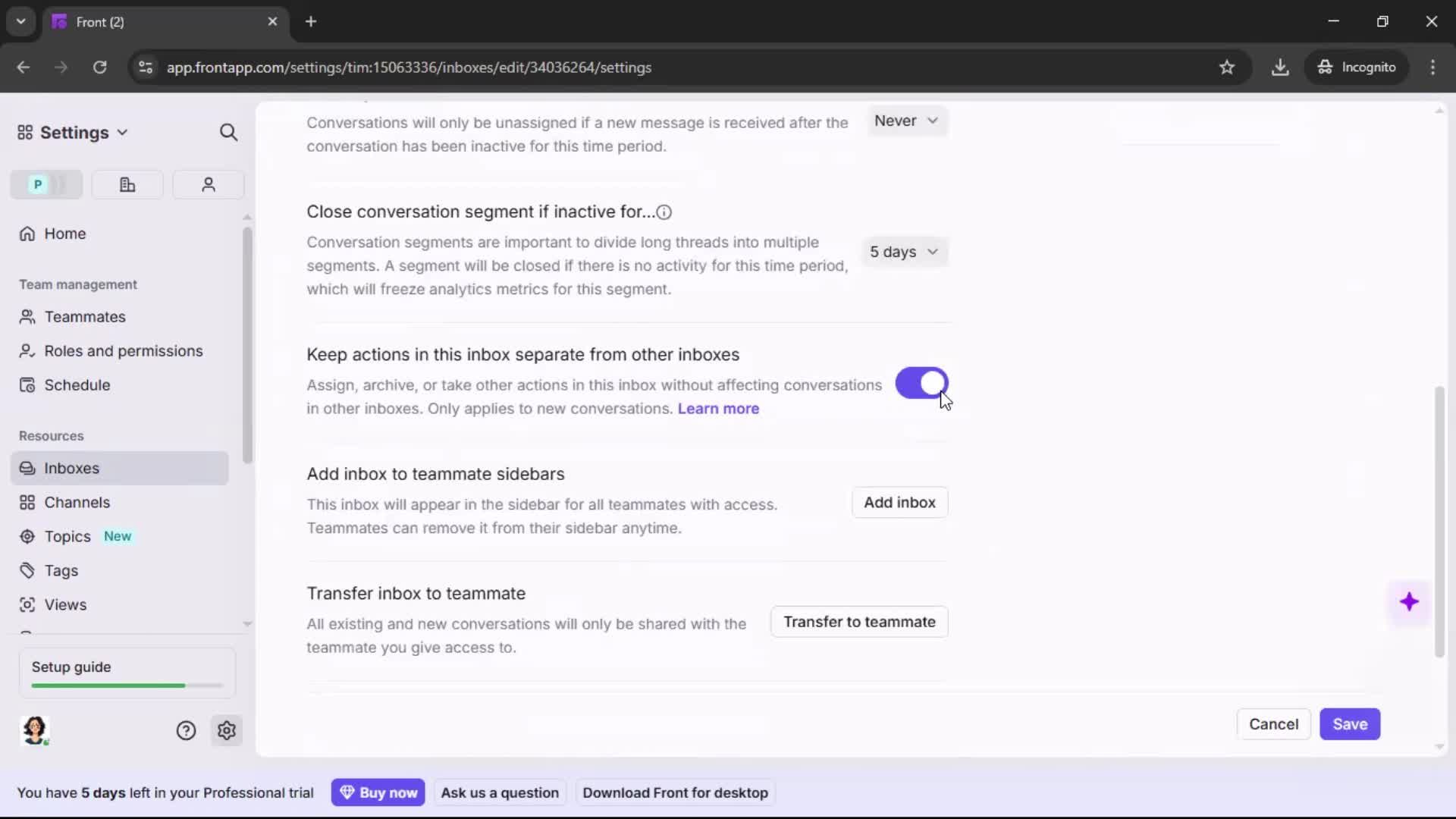
Task: Open Teammates in Team management sidebar
Action: 83,316
